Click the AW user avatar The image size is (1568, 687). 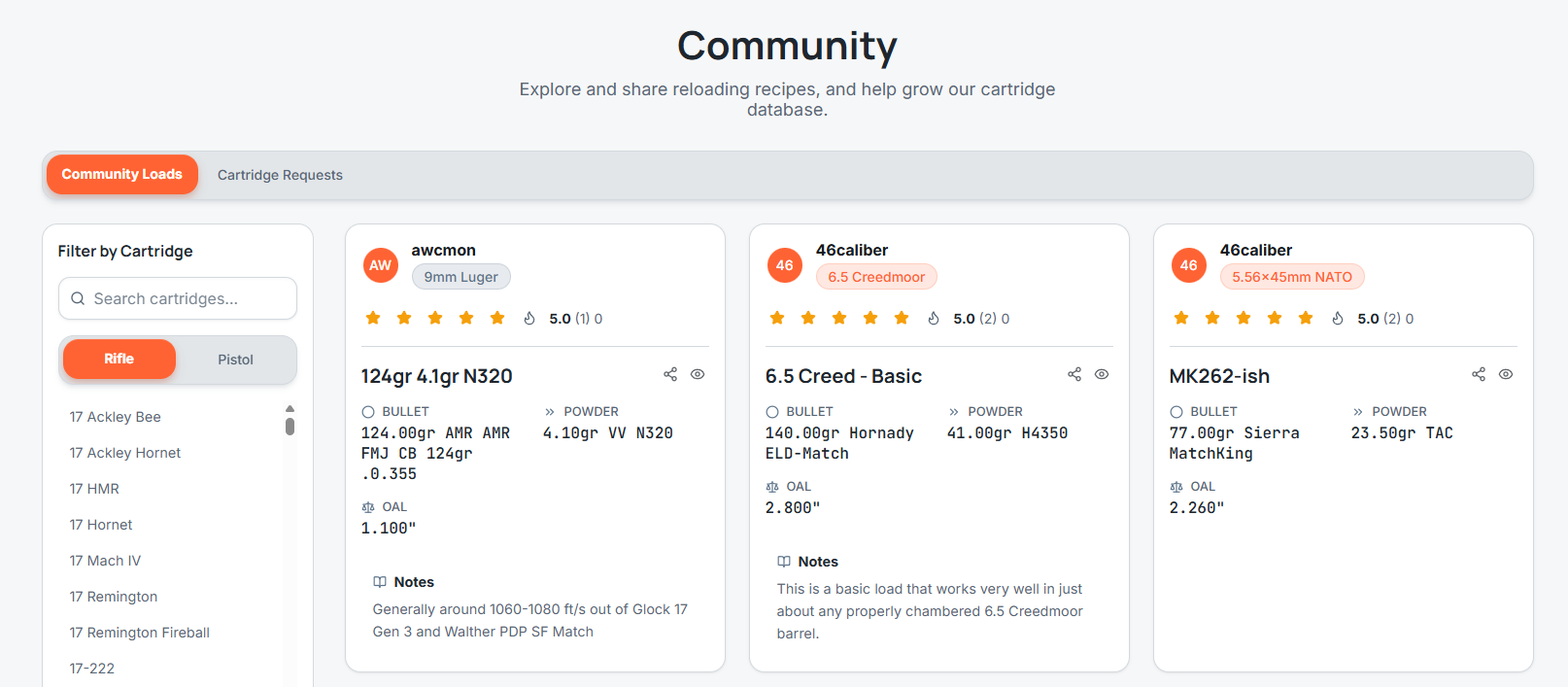tap(381, 265)
